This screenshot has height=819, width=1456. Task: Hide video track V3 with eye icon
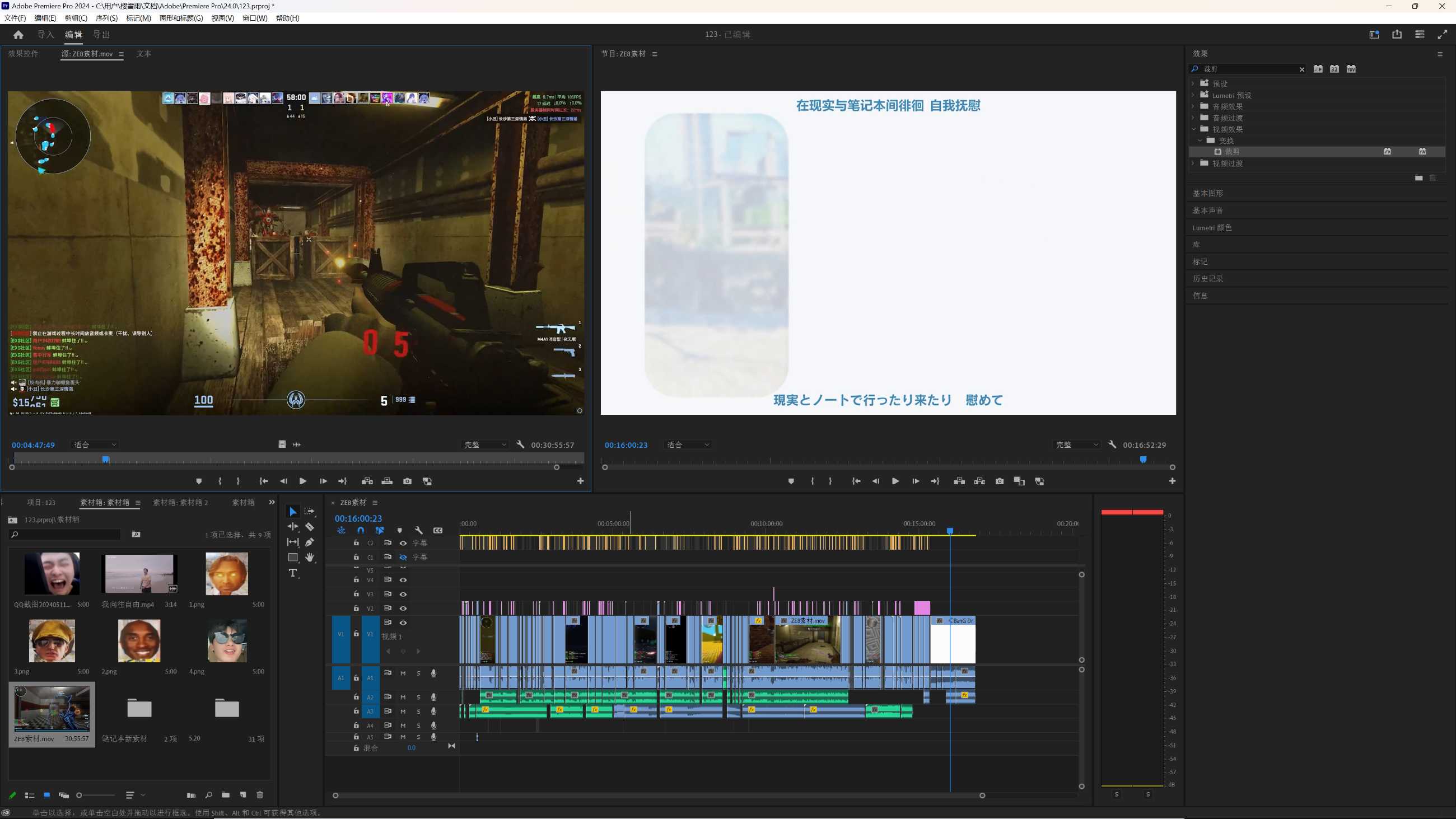(403, 594)
